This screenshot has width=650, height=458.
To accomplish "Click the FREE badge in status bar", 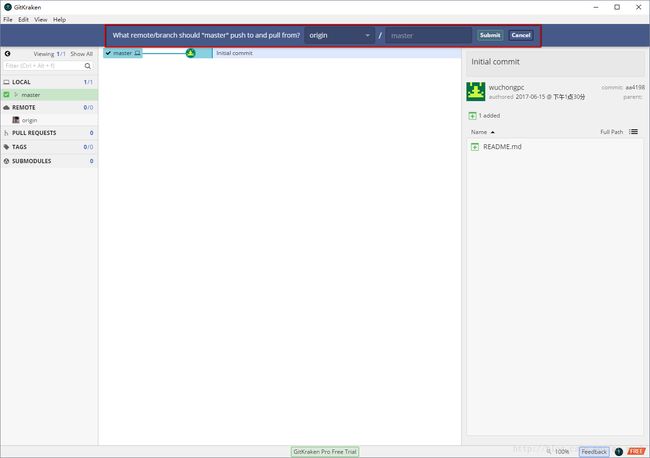I will 636,452.
